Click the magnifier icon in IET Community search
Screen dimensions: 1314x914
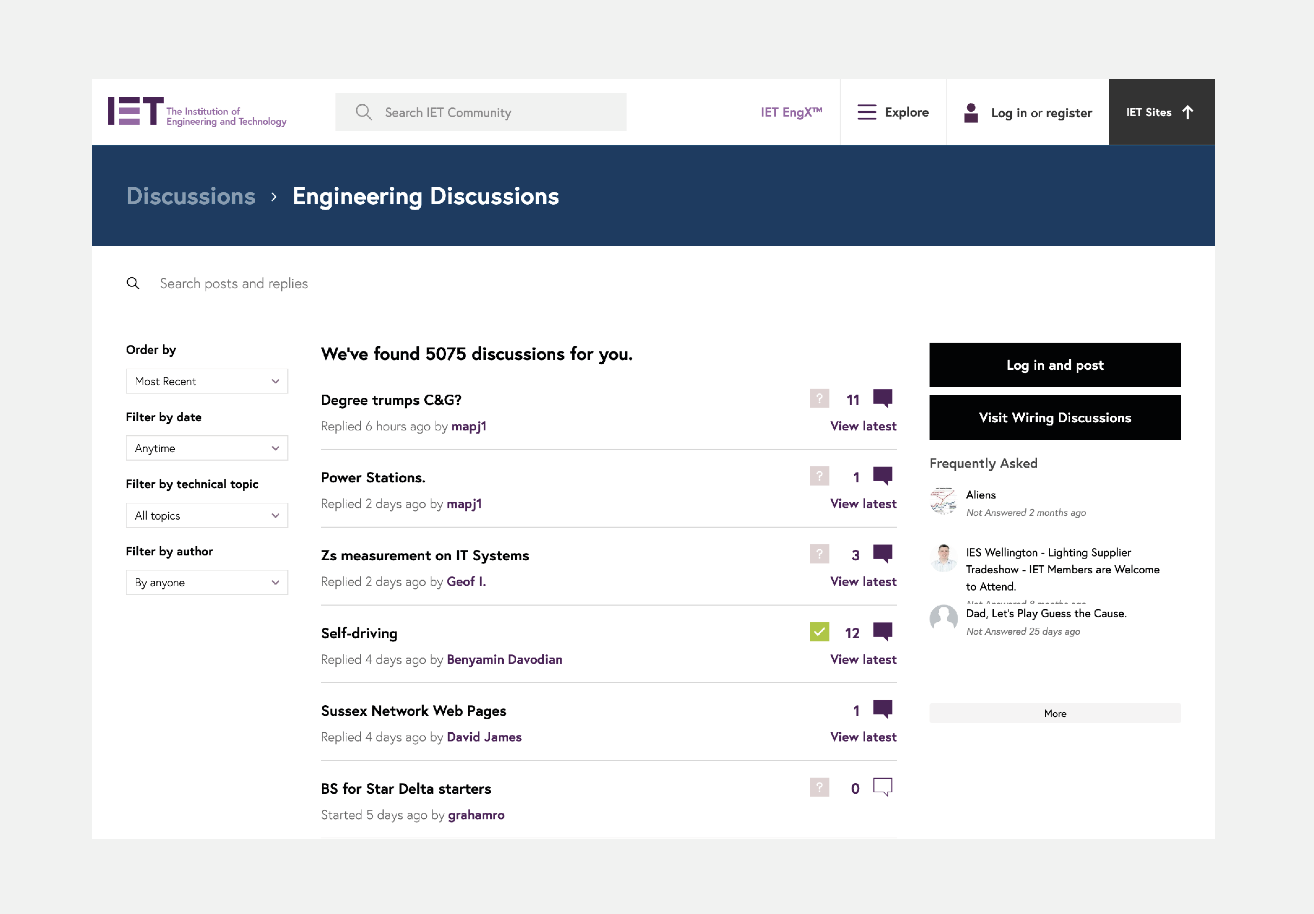point(364,112)
